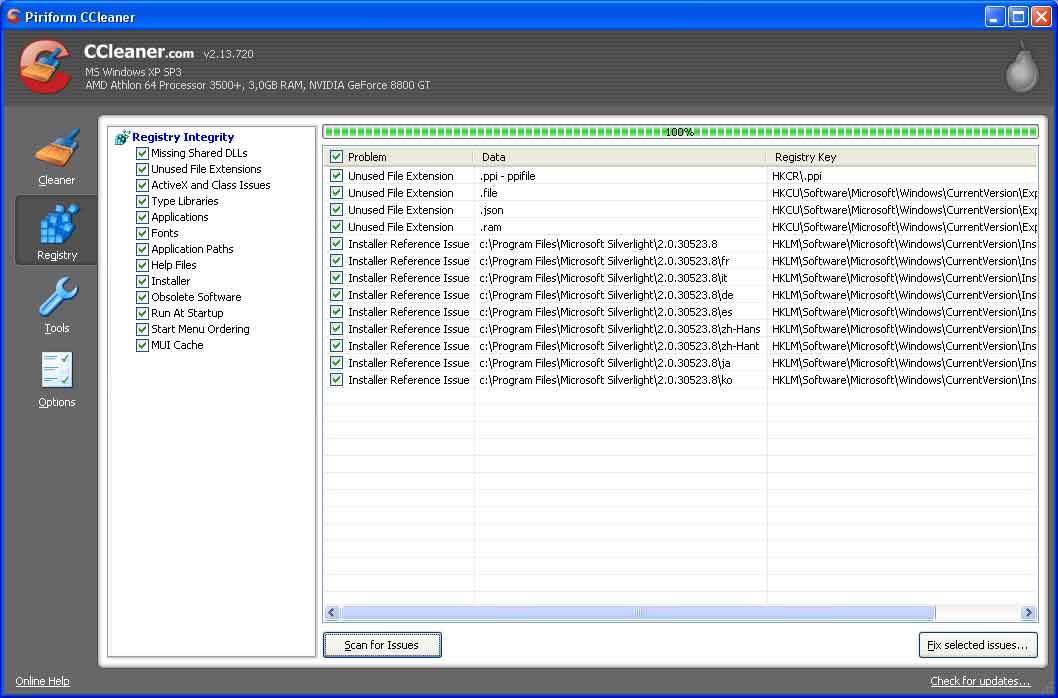Uncheck the .json Unused File Extension row
Screen dimensions: 1058x698
336,210
